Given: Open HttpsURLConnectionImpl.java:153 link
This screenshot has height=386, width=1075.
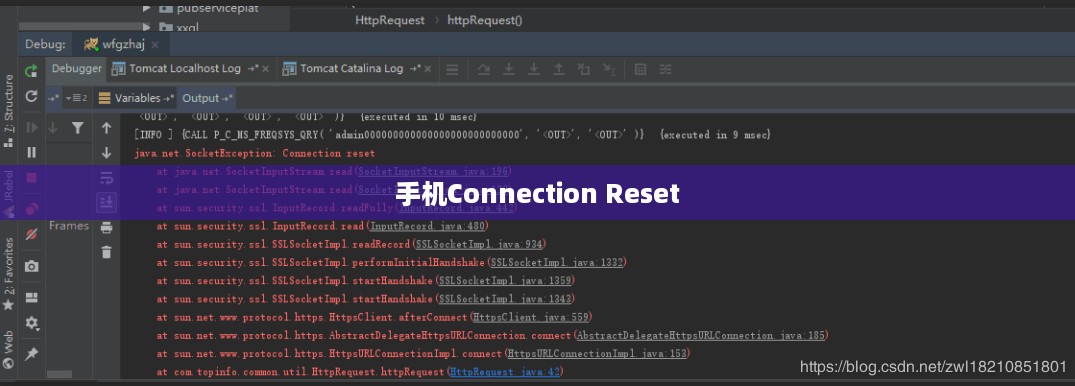Looking at the screenshot, I should [x=596, y=354].
